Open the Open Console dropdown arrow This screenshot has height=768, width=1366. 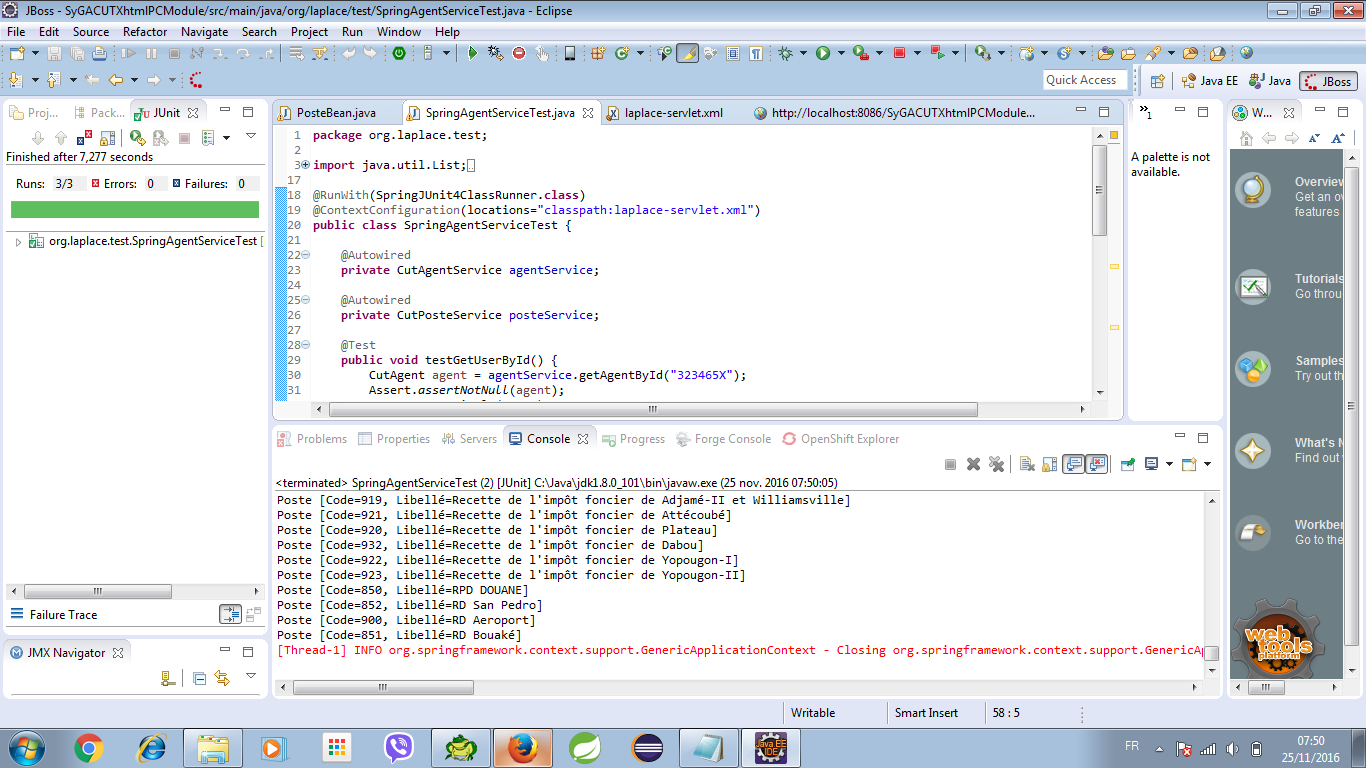point(1208,464)
